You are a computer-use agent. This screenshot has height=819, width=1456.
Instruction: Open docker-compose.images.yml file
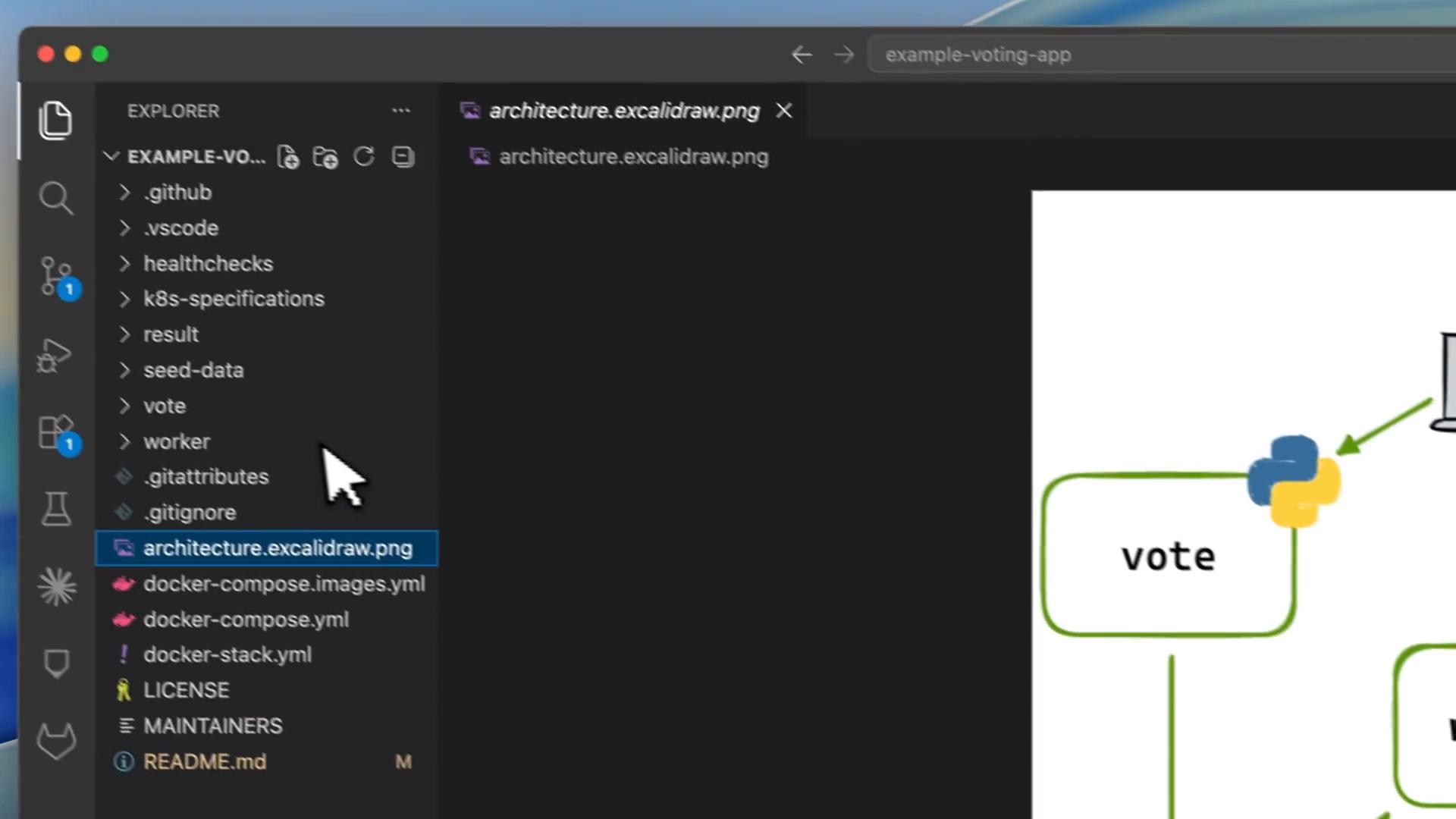[266, 584]
